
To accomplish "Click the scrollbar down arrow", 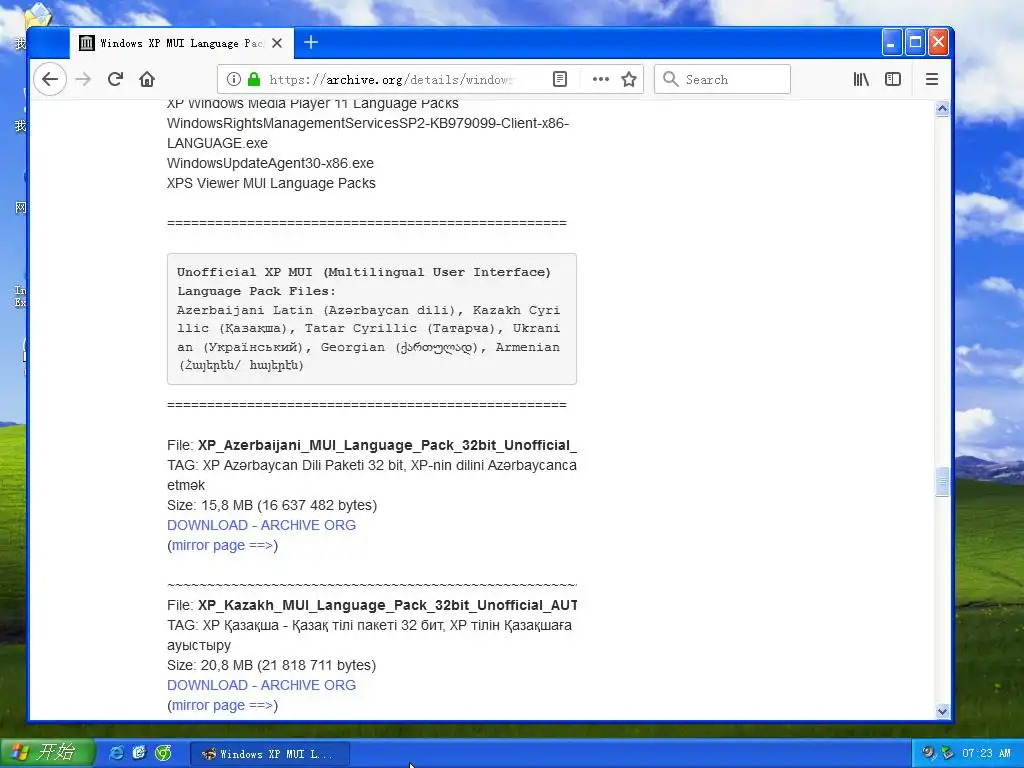I will [x=942, y=711].
